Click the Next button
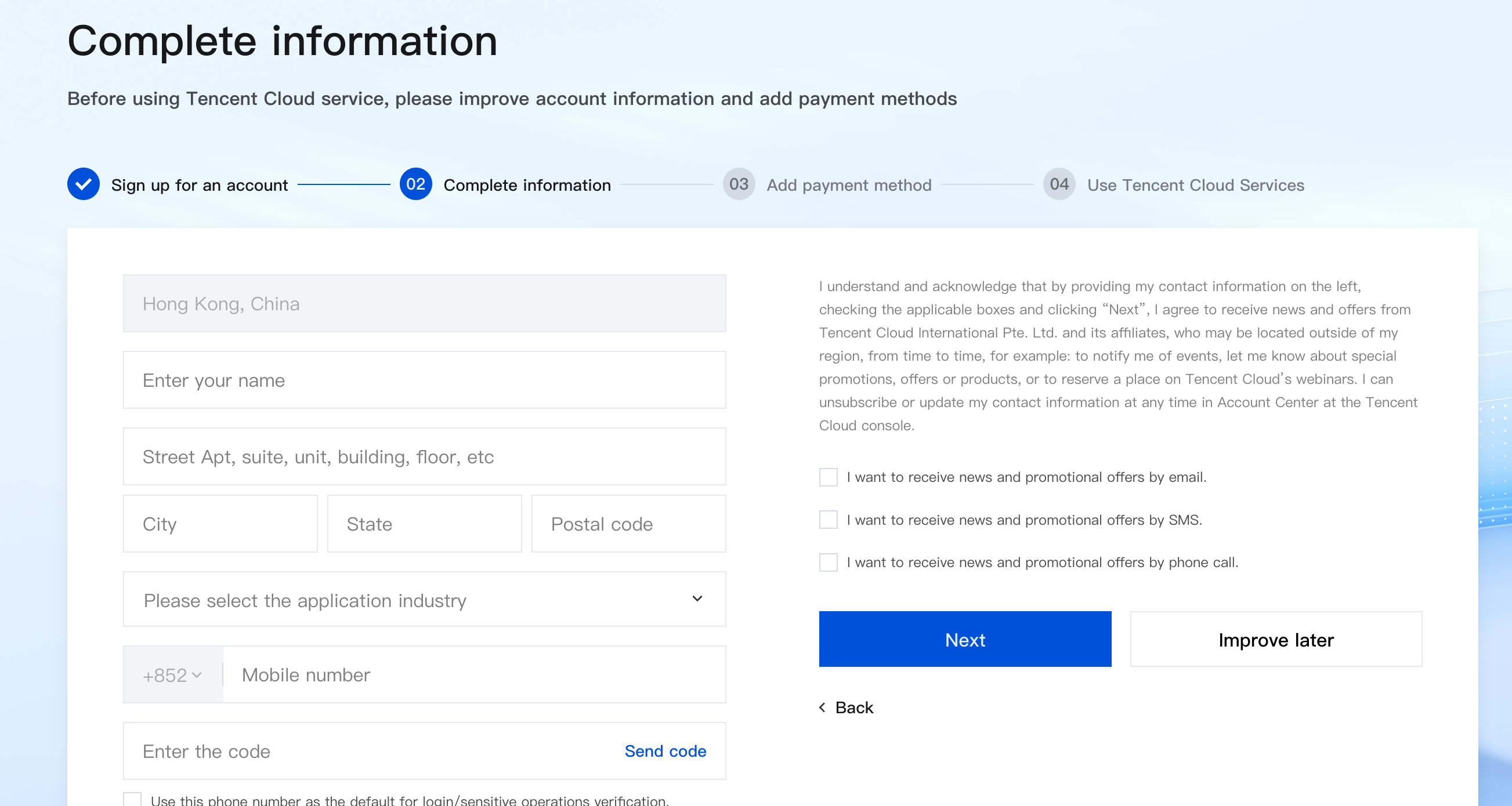The image size is (1512, 806). pyautogui.click(x=965, y=640)
